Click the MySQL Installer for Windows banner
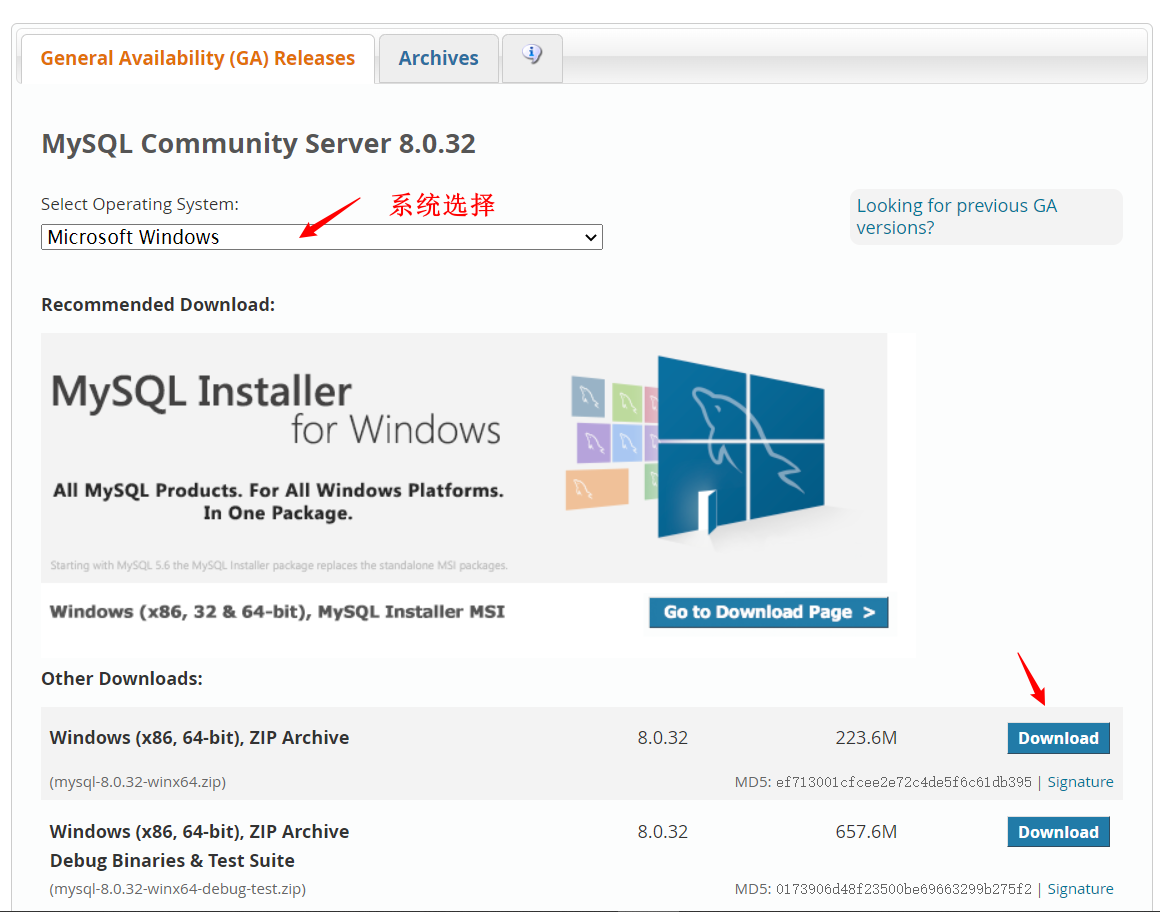This screenshot has height=912, width=1160. [464, 458]
